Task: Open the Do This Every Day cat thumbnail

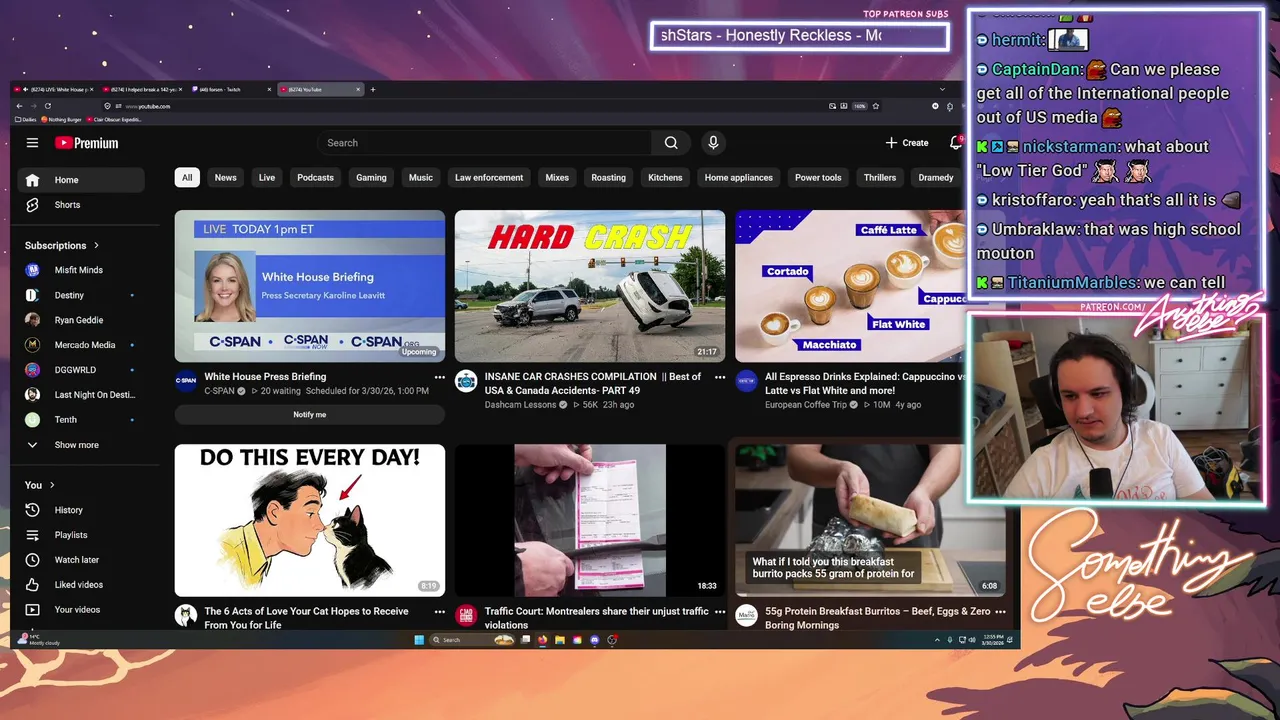Action: point(310,520)
